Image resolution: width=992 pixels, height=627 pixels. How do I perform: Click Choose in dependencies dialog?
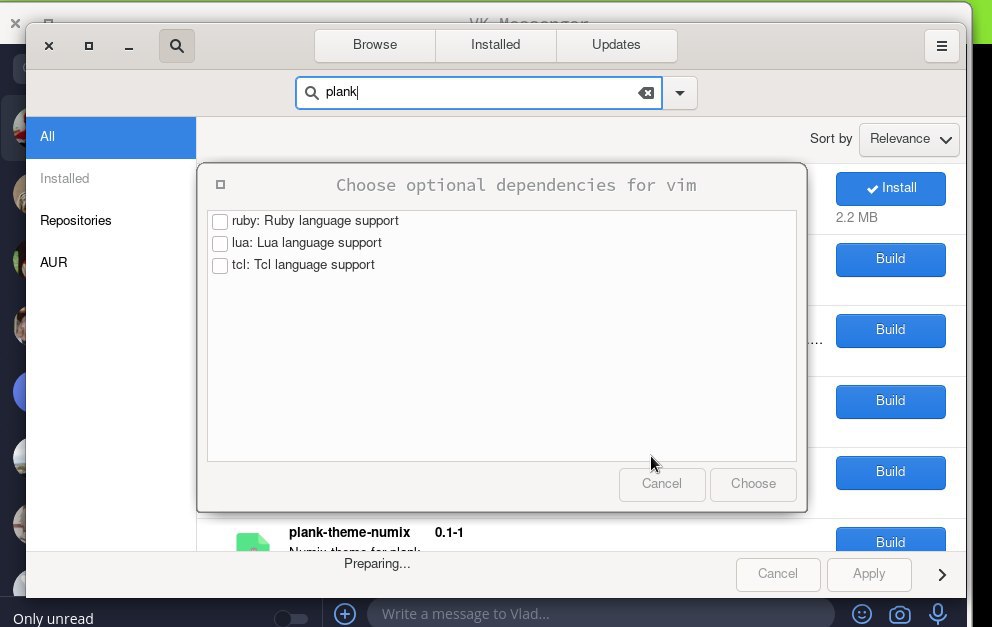point(753,485)
